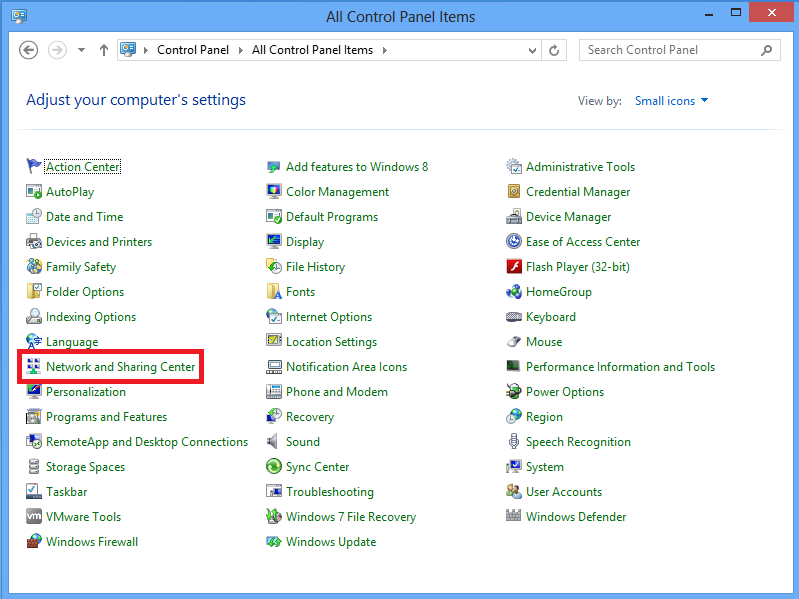Open the View by Small icons dropdown
This screenshot has width=799, height=599.
tap(671, 101)
